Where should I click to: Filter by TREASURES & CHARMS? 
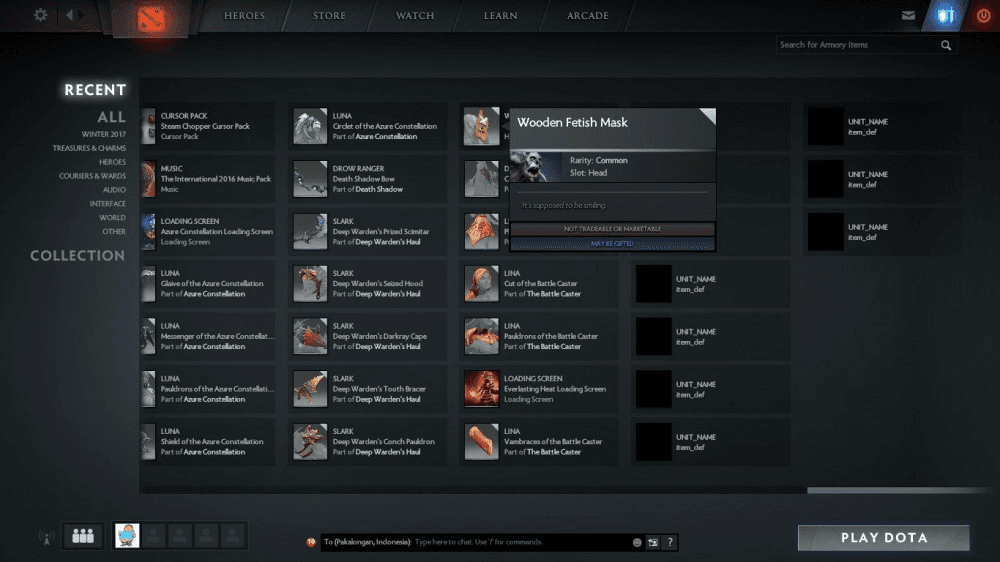[x=89, y=148]
